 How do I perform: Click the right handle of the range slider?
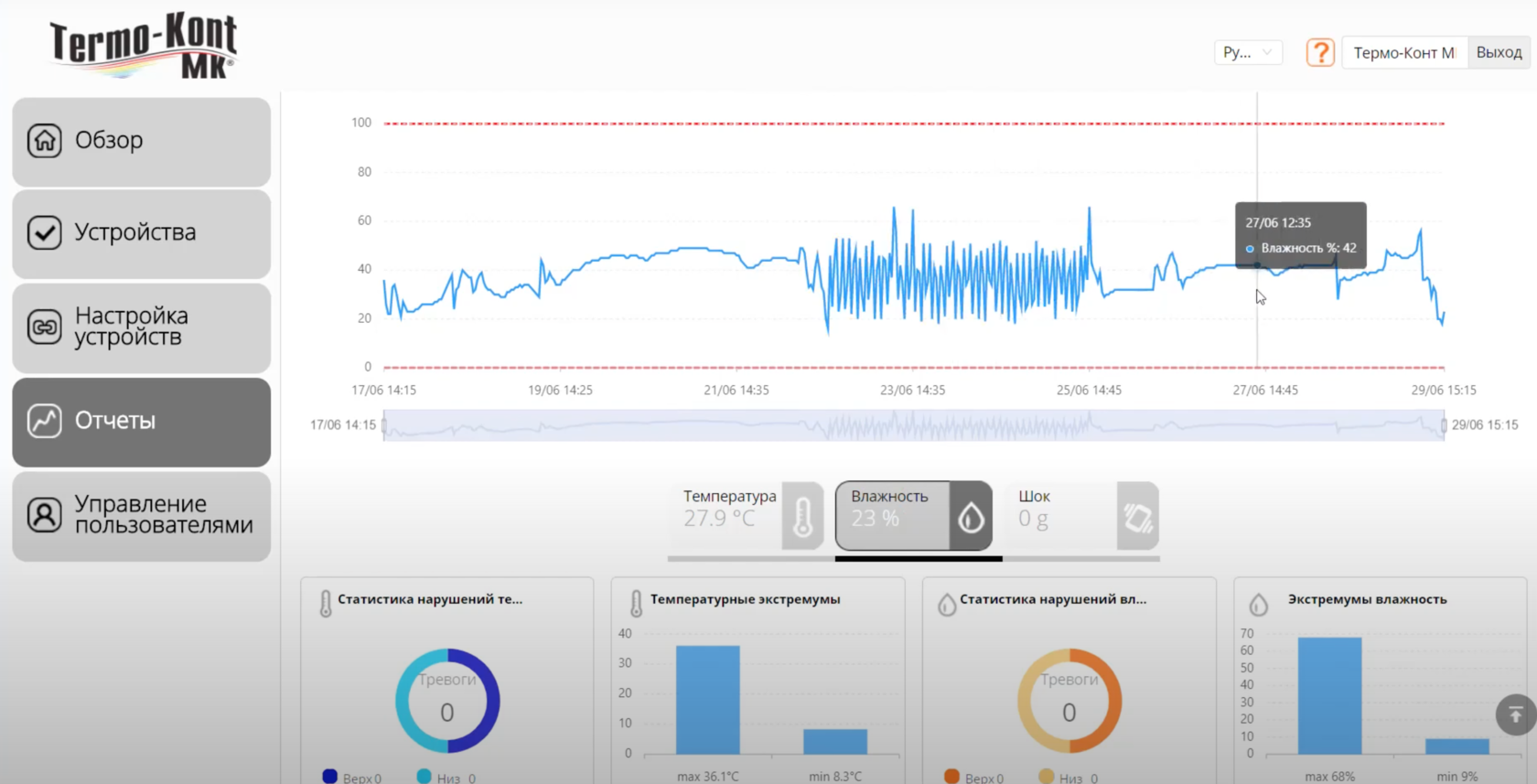[x=1444, y=425]
